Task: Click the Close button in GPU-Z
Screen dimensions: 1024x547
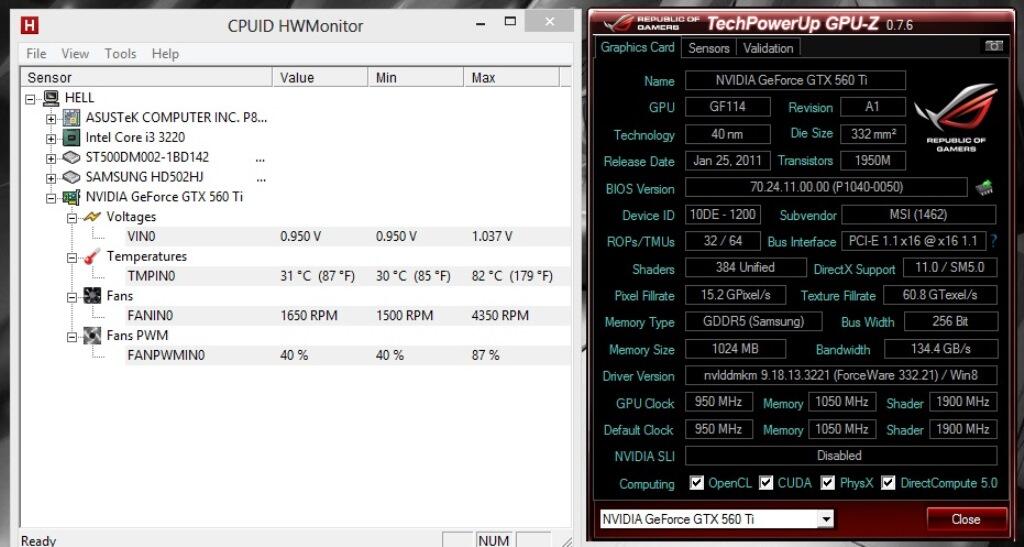Action: pos(966,520)
